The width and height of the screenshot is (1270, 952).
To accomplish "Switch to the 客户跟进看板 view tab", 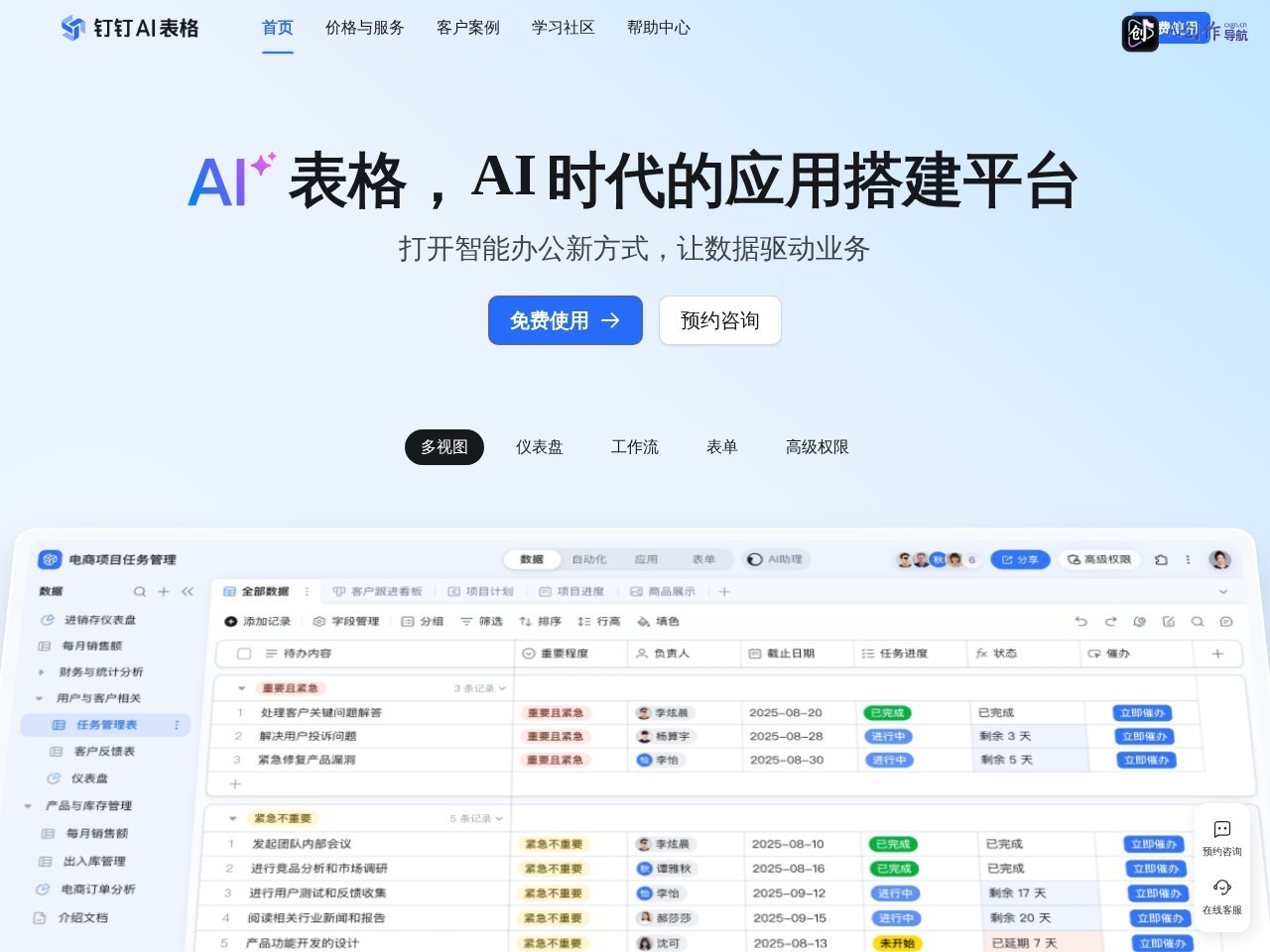I will [378, 592].
